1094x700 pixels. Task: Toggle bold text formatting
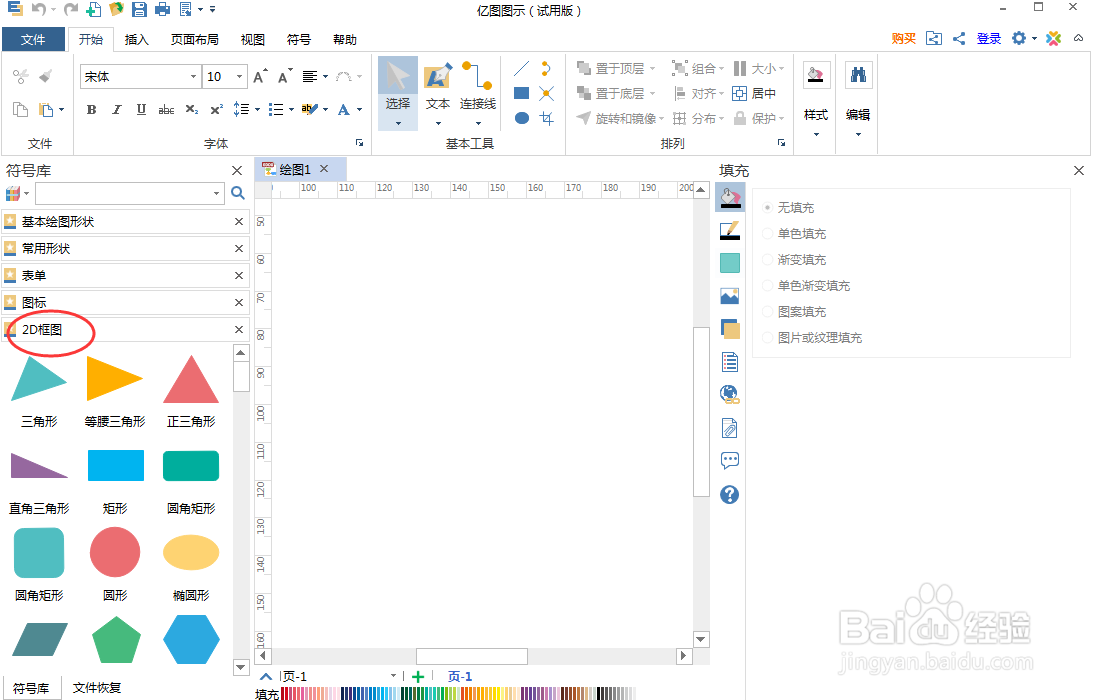pyautogui.click(x=91, y=110)
